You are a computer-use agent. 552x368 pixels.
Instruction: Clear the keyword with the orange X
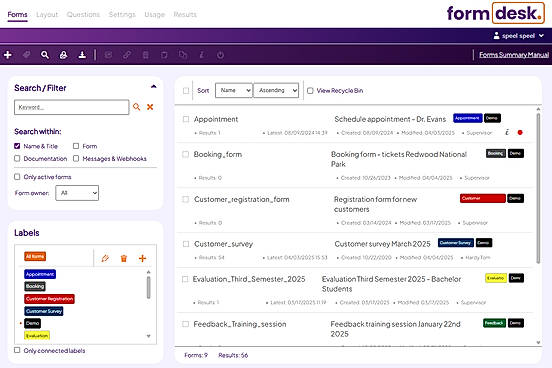[x=150, y=107]
